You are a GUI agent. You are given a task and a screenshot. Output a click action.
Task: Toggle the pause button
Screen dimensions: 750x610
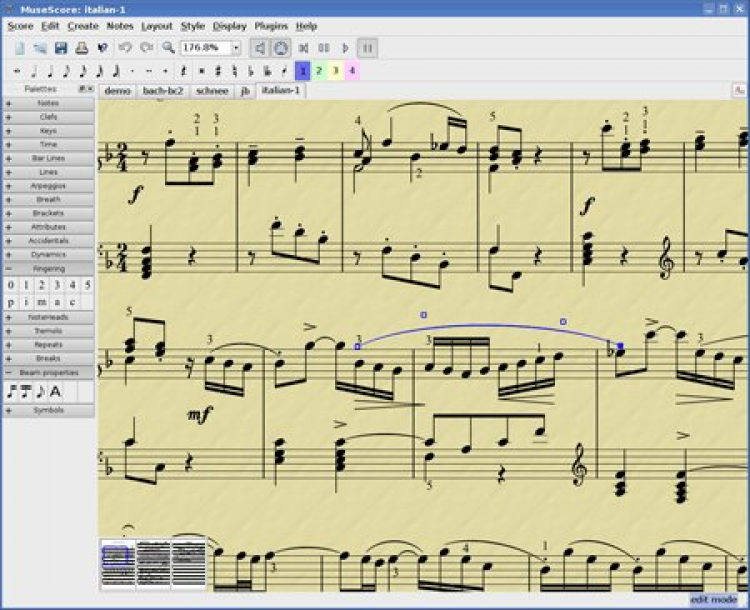point(367,48)
